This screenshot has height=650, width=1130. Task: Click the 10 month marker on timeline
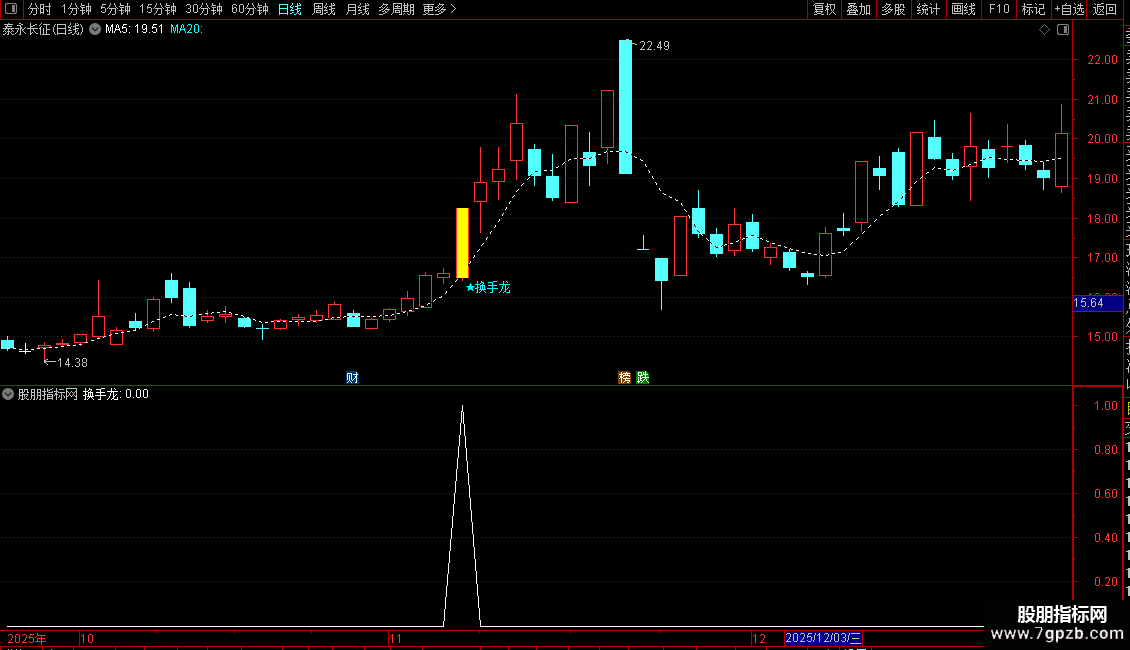pyautogui.click(x=87, y=638)
